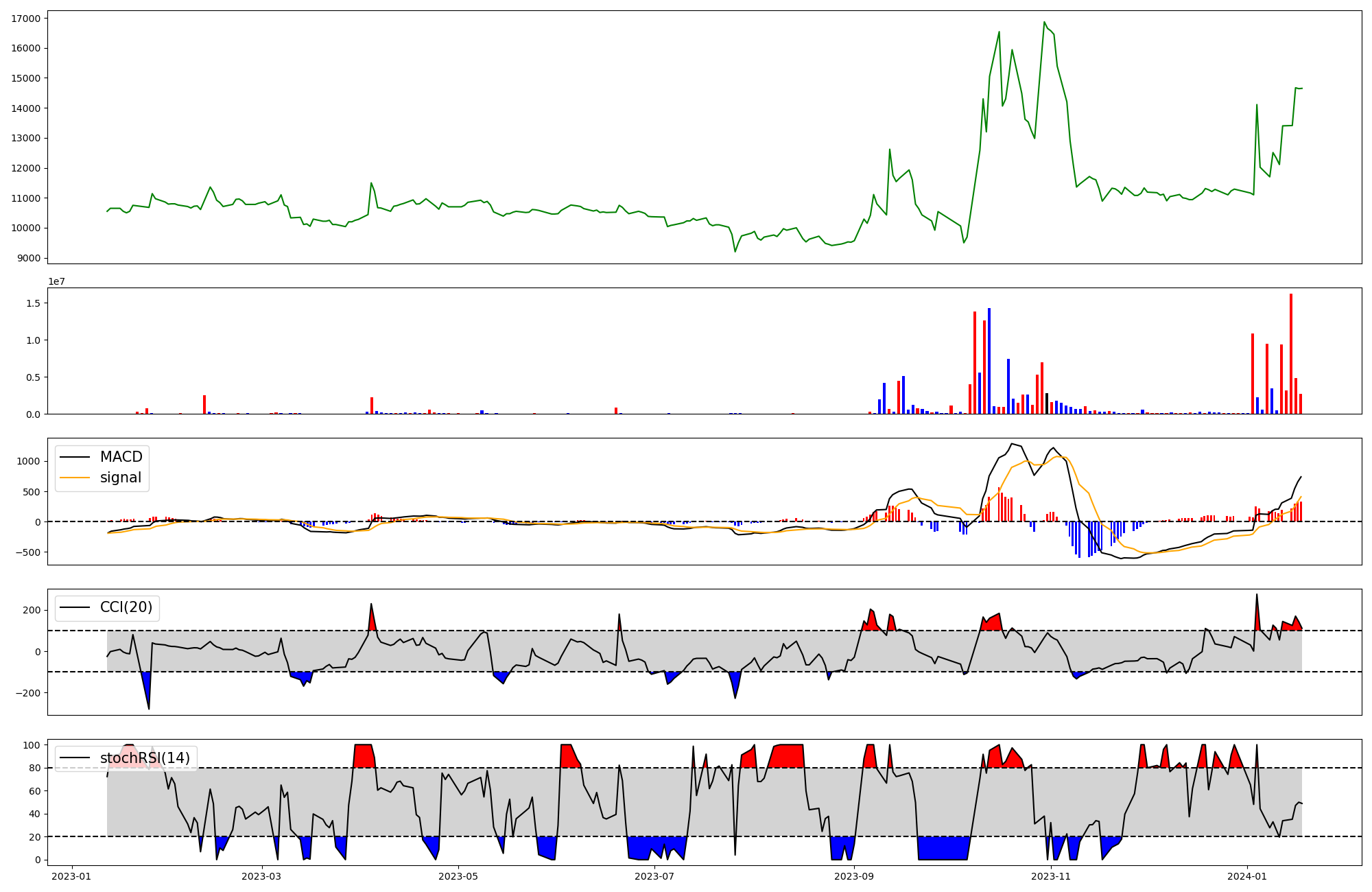Click the black MACD legend line swatch
Image resolution: width=1372 pixels, height=892 pixels.
(75, 457)
